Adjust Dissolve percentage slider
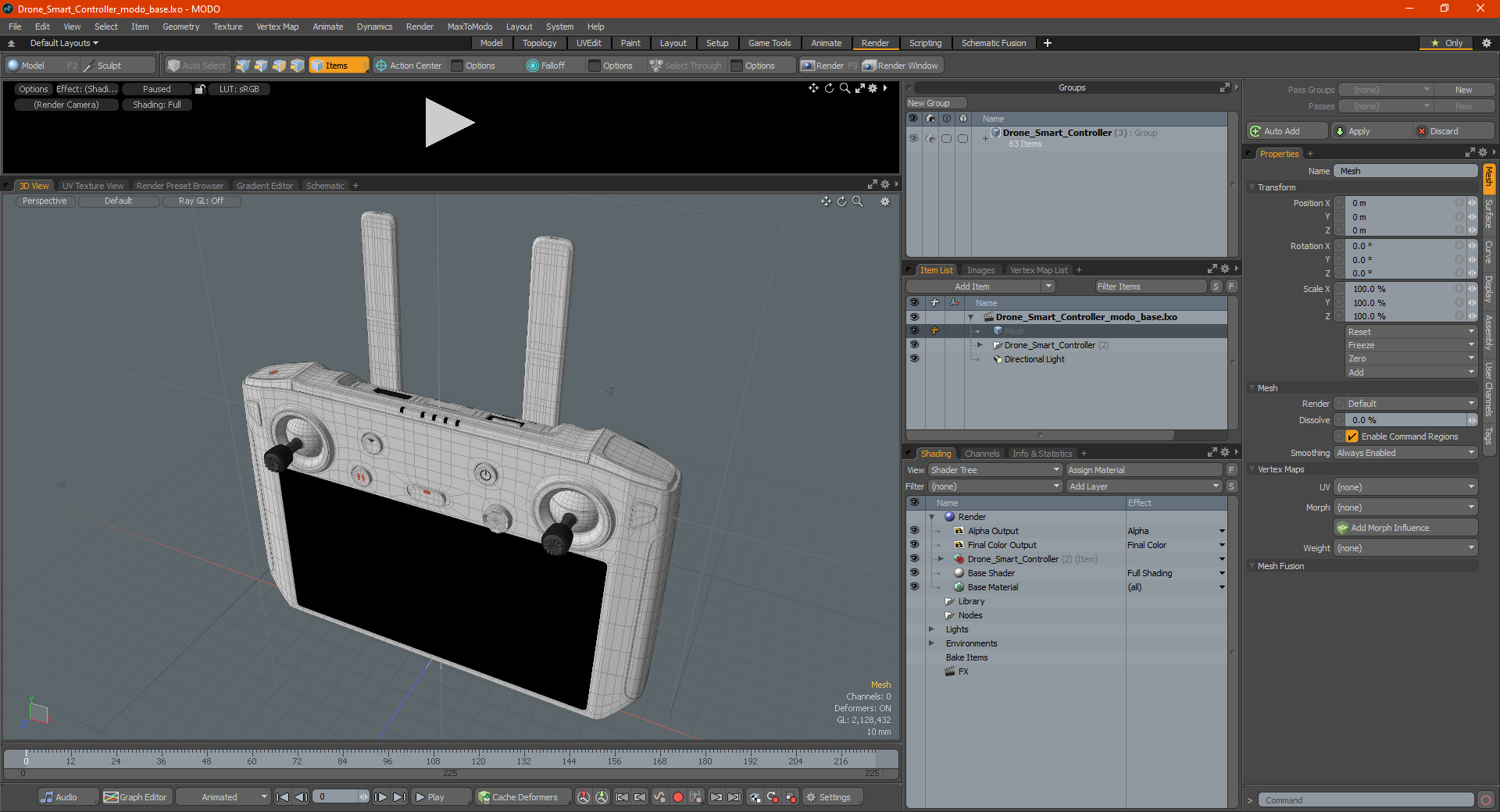 [x=1405, y=420]
